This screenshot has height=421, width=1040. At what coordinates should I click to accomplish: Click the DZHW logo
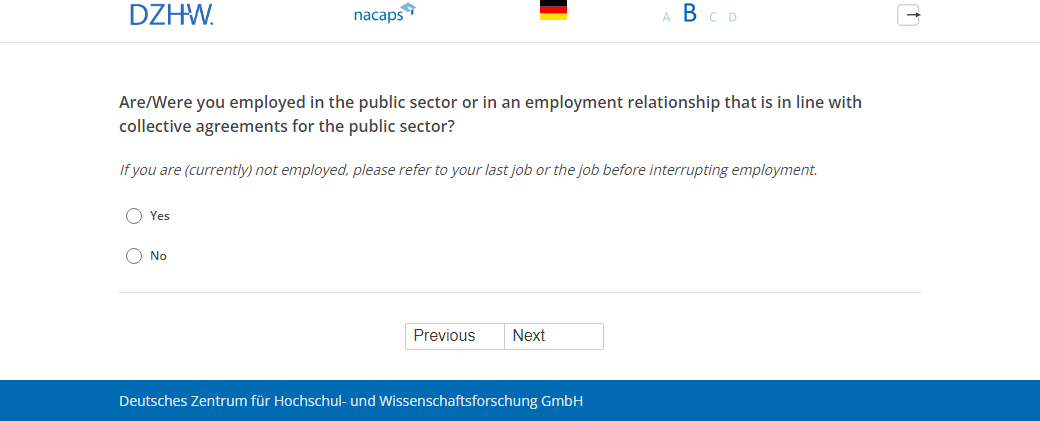[171, 14]
